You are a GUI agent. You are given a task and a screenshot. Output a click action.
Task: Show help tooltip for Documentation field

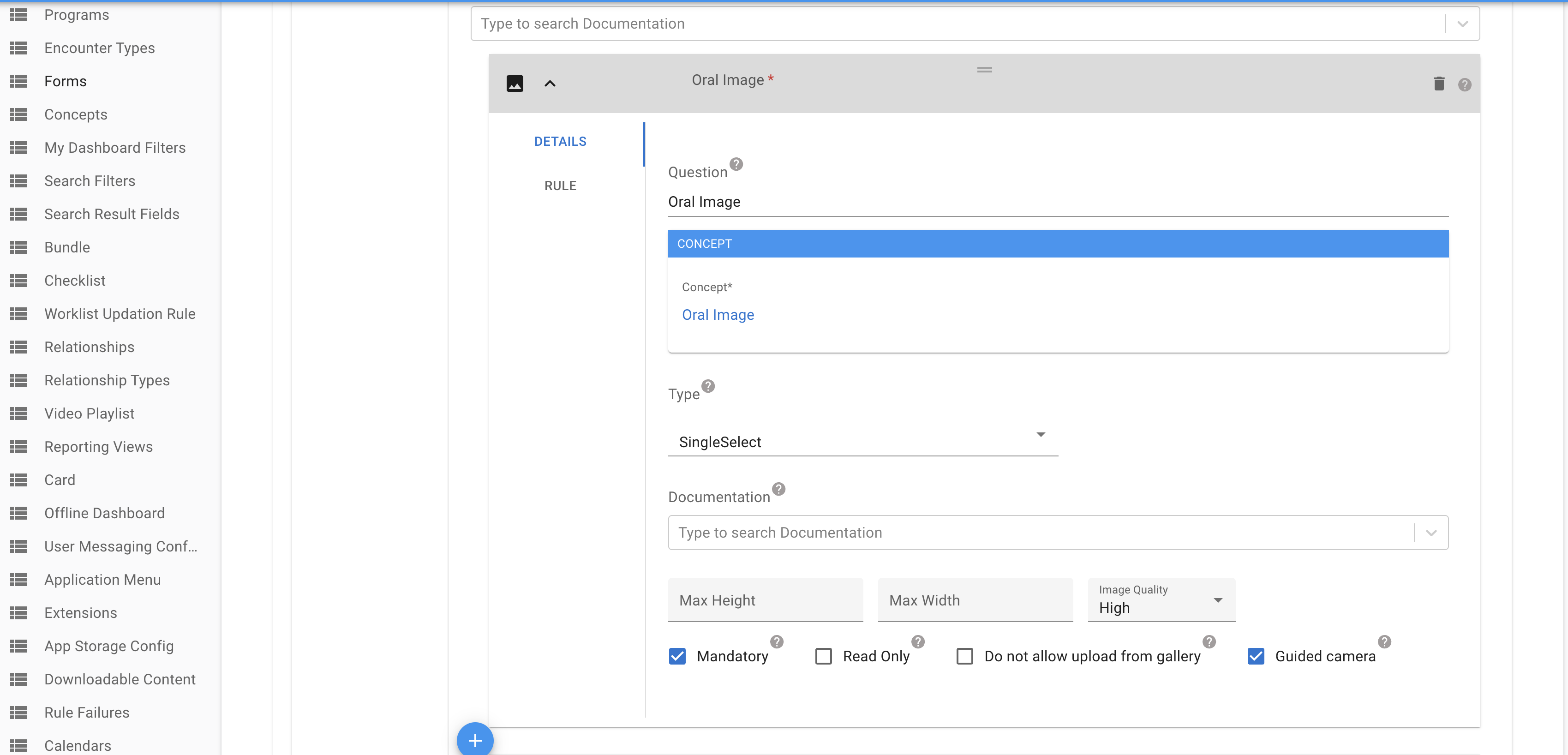pyautogui.click(x=778, y=489)
